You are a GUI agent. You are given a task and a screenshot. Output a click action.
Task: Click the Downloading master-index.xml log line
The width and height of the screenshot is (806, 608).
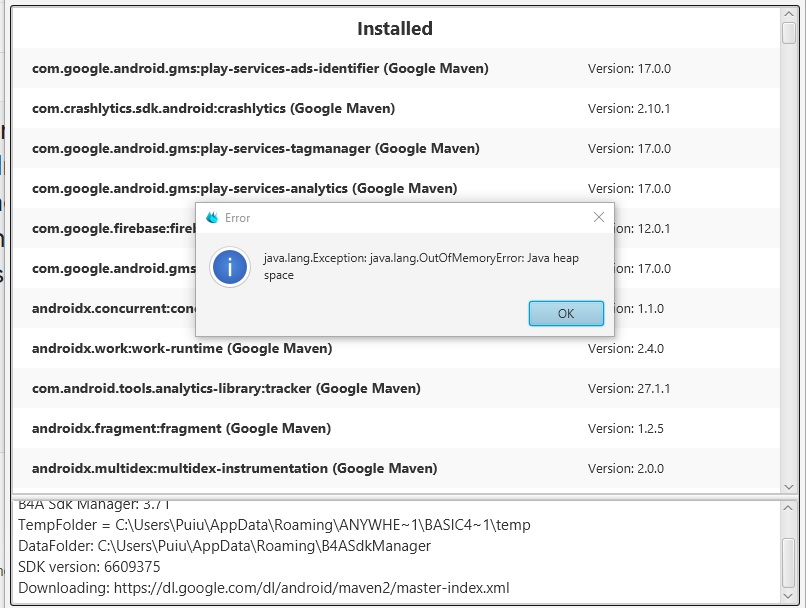point(264,588)
